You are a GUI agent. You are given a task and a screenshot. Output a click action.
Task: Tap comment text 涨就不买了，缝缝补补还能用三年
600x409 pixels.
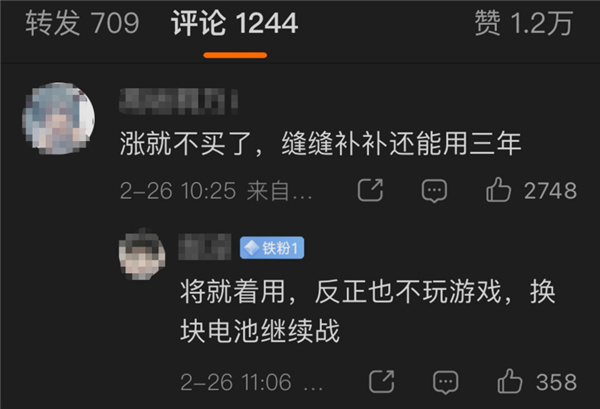tap(321, 144)
